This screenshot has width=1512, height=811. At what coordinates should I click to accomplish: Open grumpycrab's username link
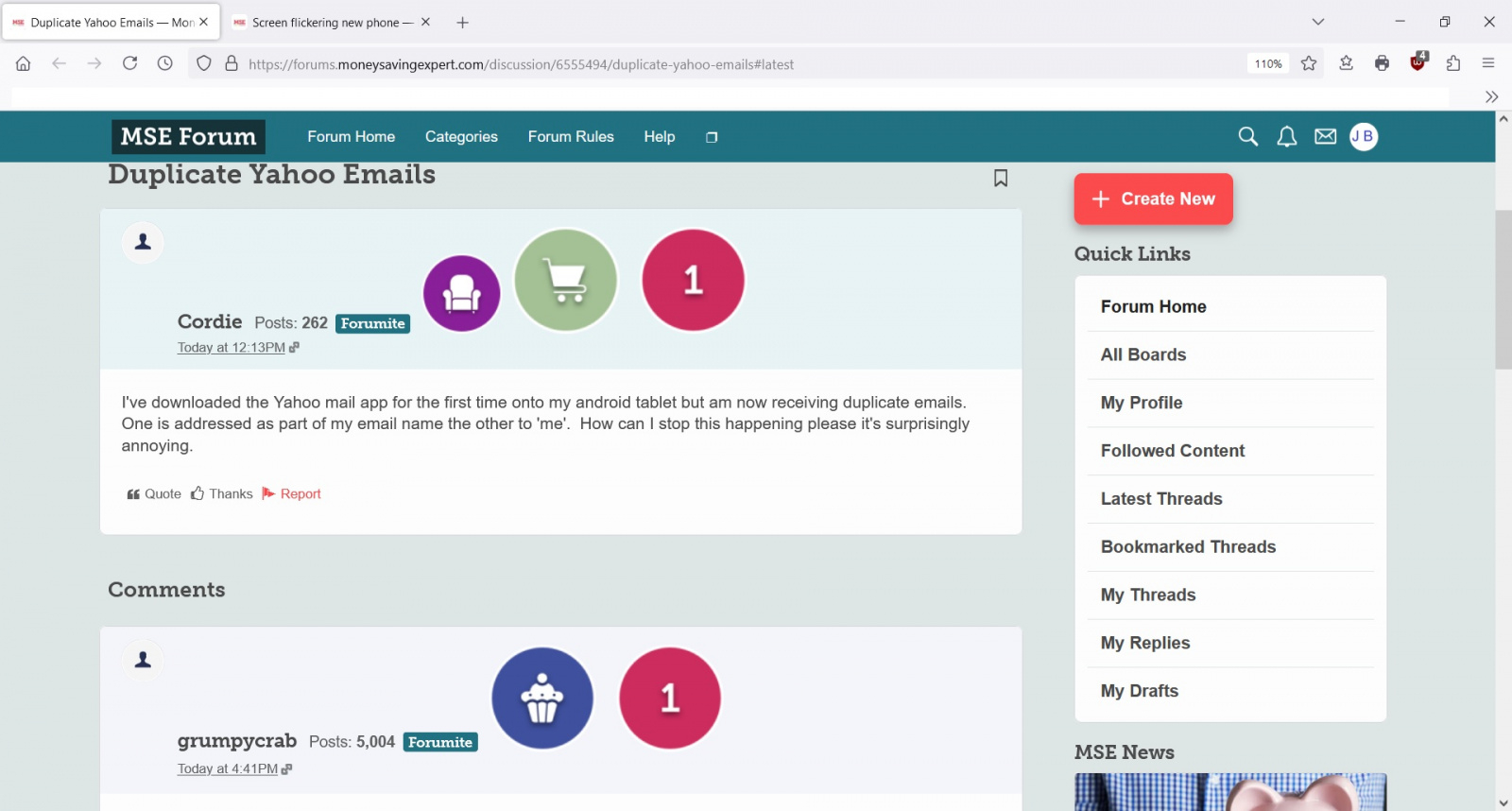tap(237, 740)
